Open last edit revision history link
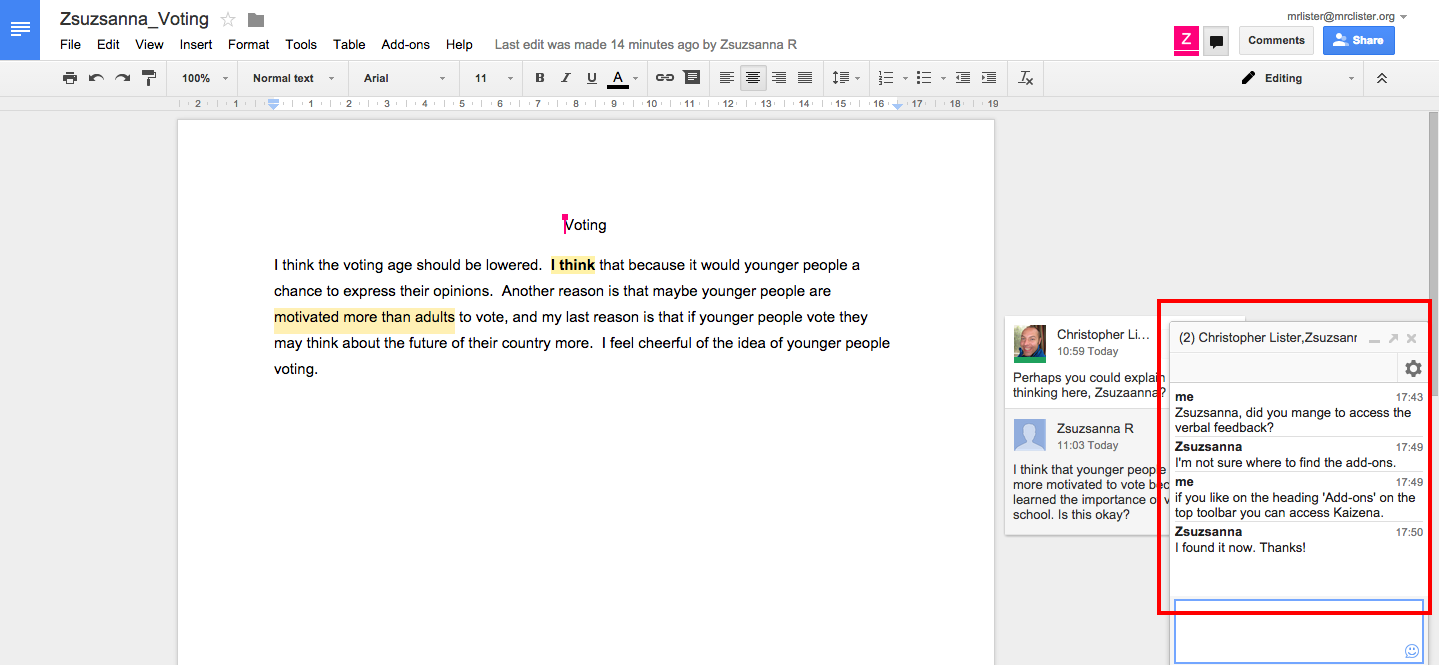This screenshot has height=665, width=1439. click(x=645, y=45)
